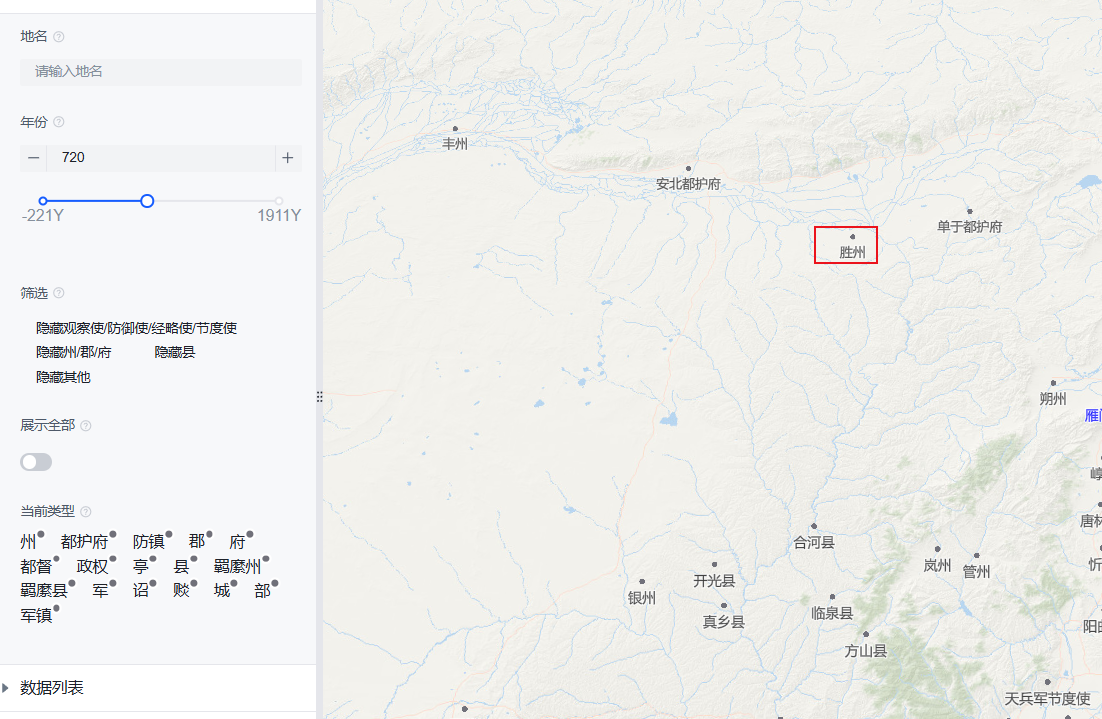Click the year slider handle
Screen dimensions: 1102x719
(147, 201)
